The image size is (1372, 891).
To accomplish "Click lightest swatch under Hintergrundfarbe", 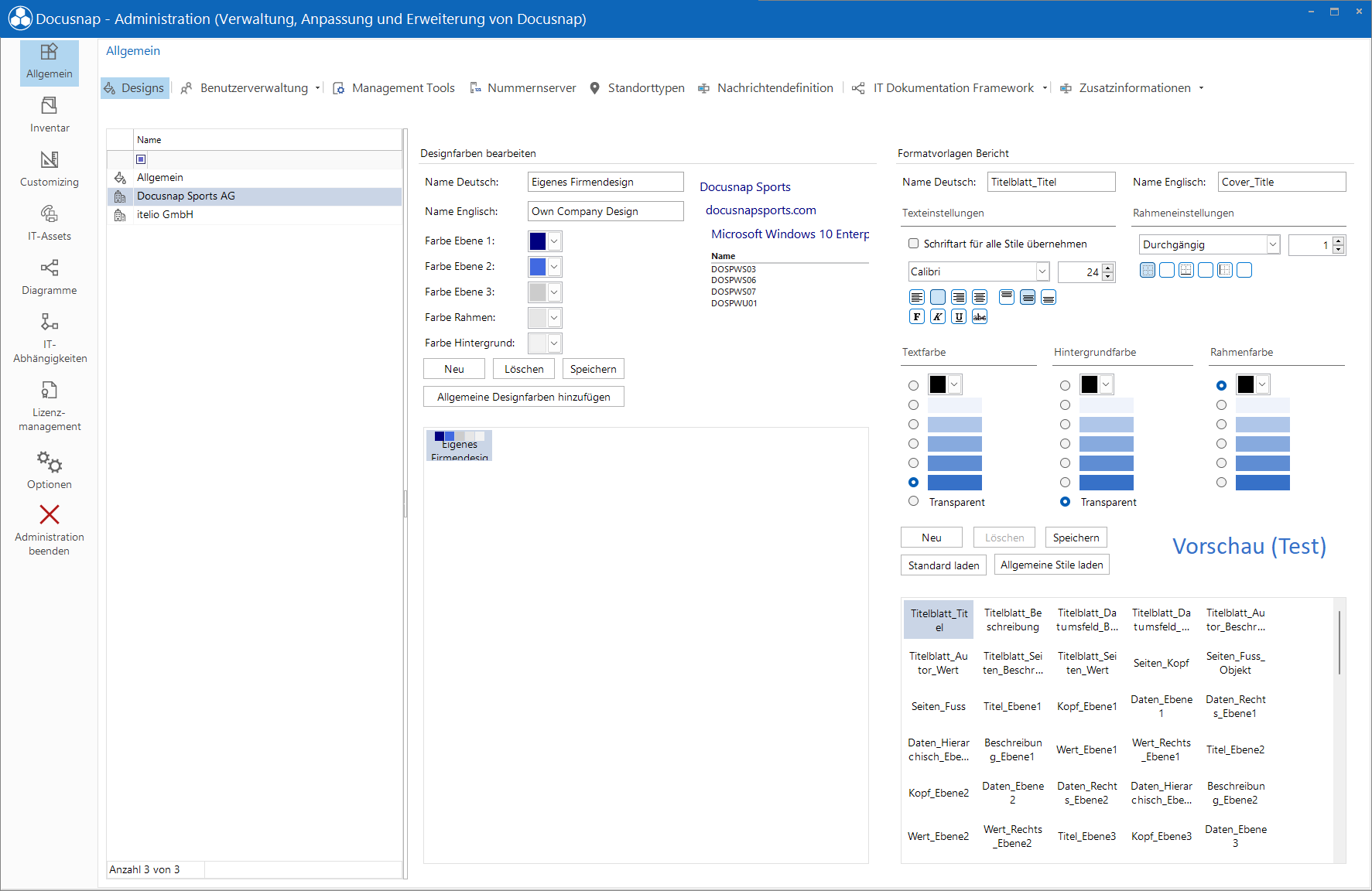I will pos(1107,405).
